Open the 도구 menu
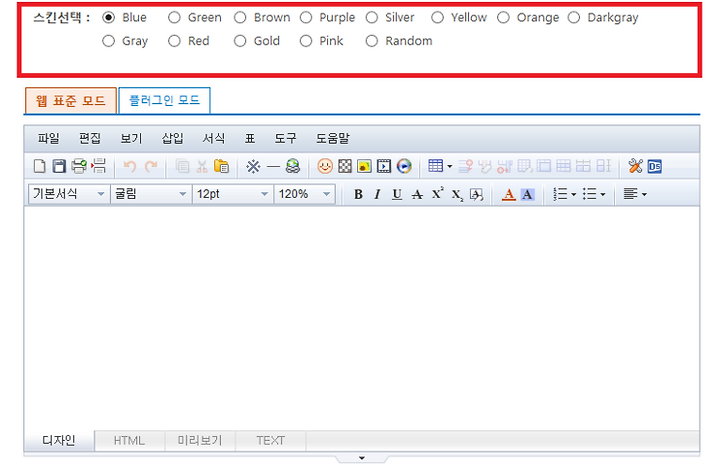This screenshot has width=720, height=468. (x=286, y=138)
